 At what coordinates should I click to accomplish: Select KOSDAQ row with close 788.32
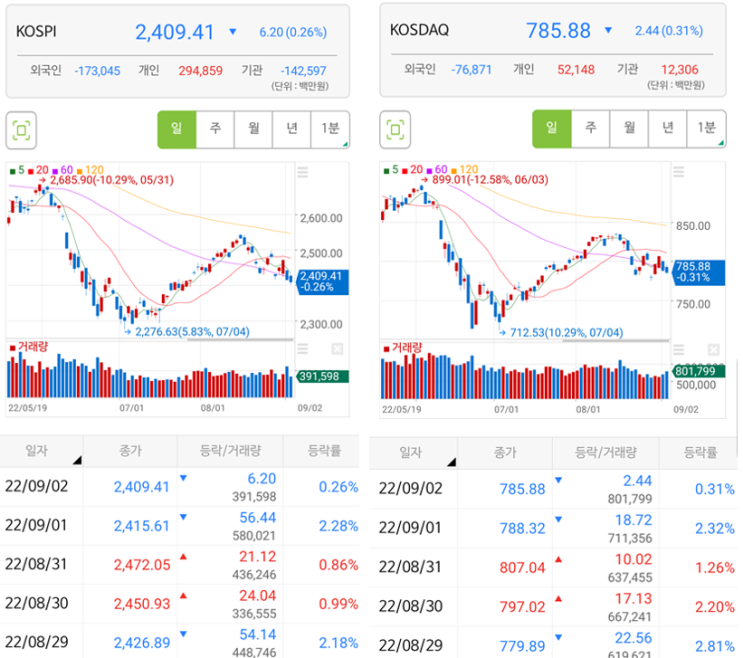tap(553, 529)
